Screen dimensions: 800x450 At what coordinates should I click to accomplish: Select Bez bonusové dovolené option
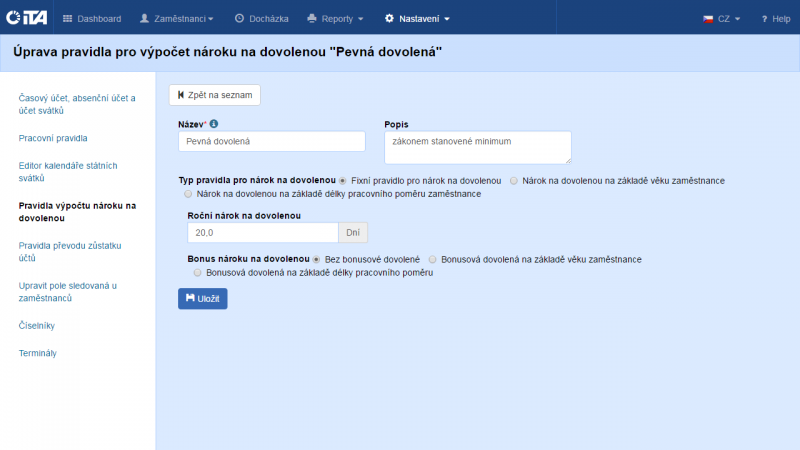point(317,259)
